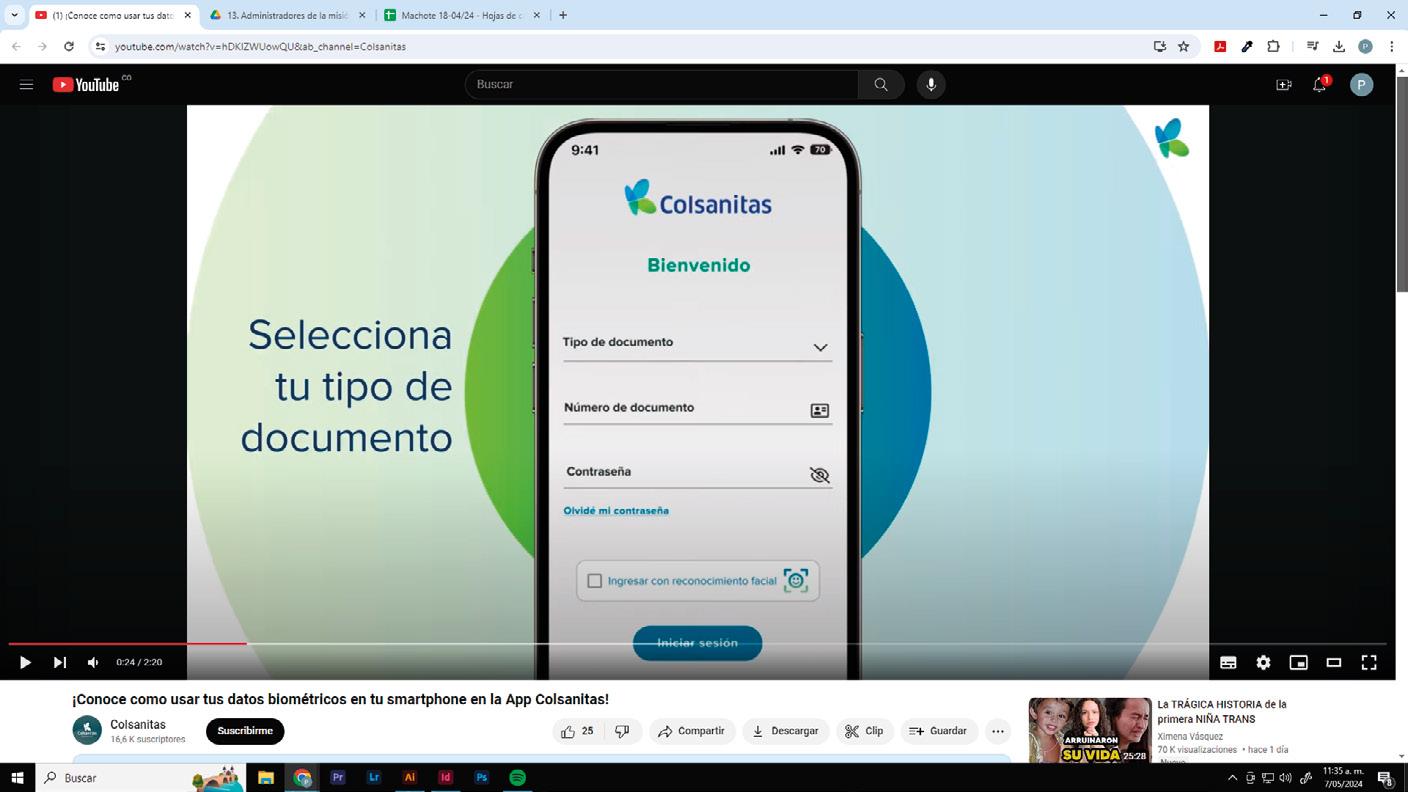1408x792 pixels.
Task: Open Adobe Premiere Pro from the taskbar
Action: pyautogui.click(x=338, y=778)
